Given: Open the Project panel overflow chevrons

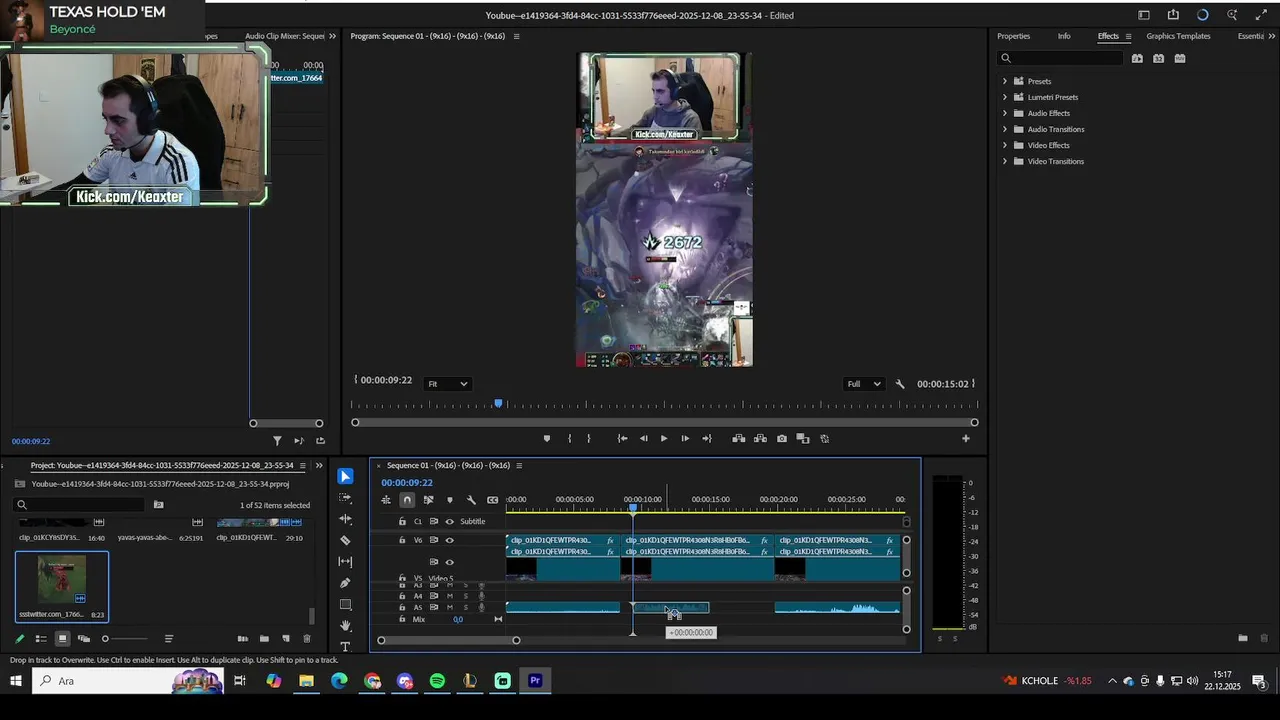Looking at the screenshot, I should pyautogui.click(x=319, y=465).
